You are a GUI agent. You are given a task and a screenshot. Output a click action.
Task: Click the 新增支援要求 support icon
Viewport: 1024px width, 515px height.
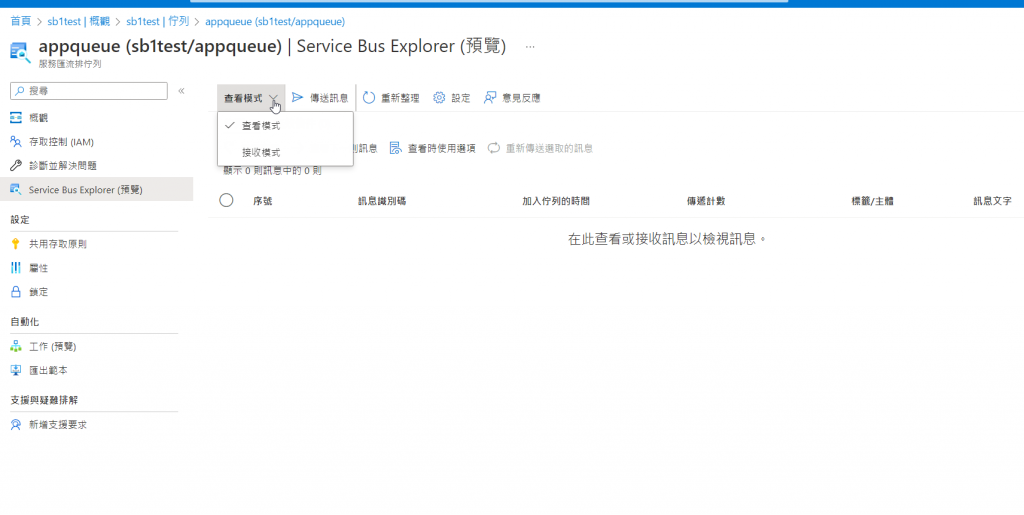pyautogui.click(x=16, y=425)
